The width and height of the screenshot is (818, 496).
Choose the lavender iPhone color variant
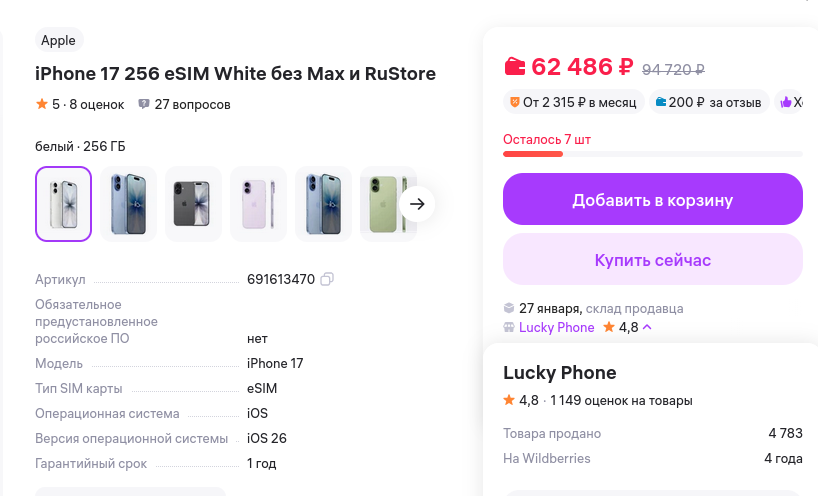(258, 204)
